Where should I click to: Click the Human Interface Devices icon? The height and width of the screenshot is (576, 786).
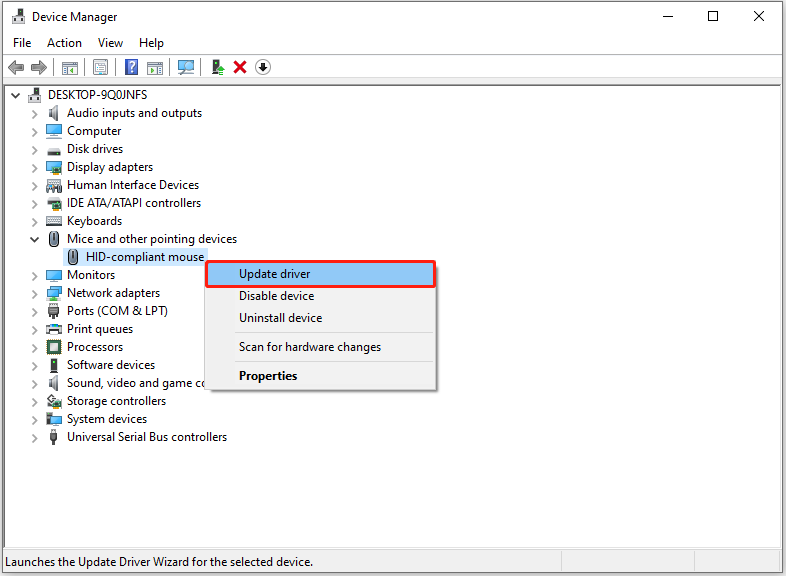(54, 185)
